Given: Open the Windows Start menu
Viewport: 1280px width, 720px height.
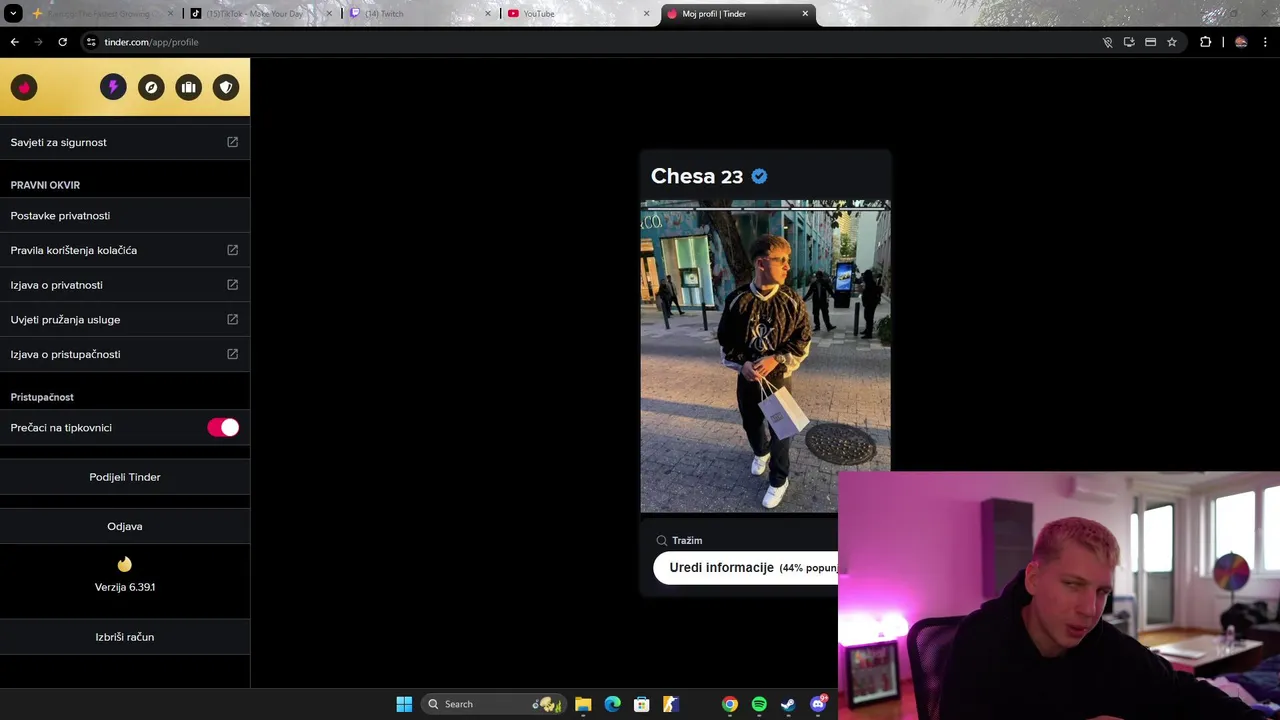Looking at the screenshot, I should (x=404, y=704).
